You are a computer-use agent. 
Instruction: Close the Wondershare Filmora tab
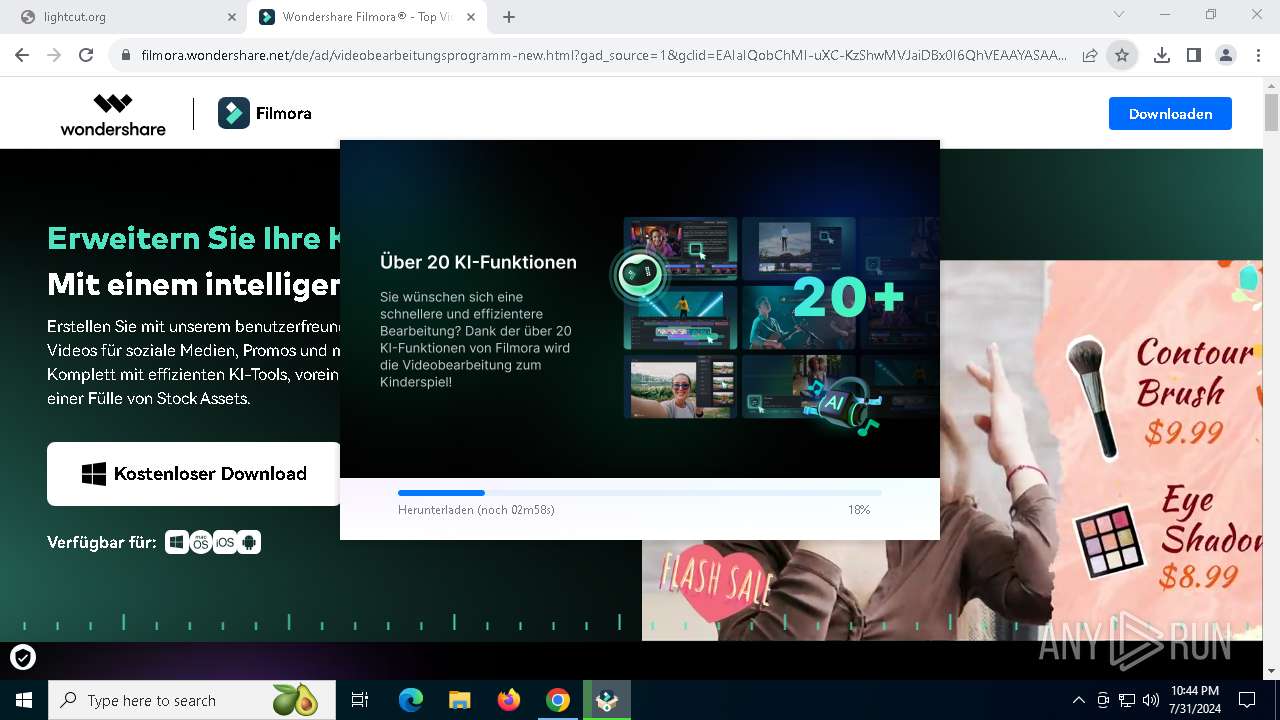pyautogui.click(x=471, y=17)
